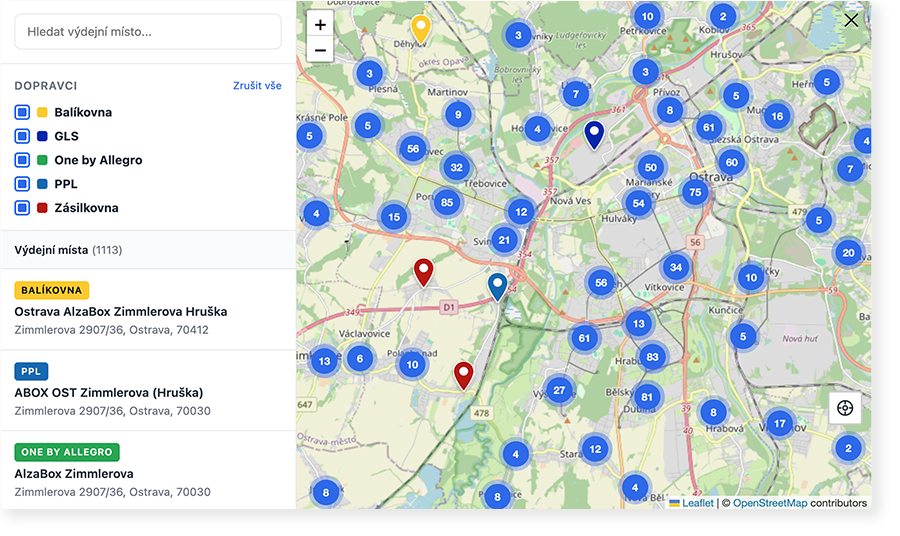
Task: Close the pickup point map dialog
Action: 851,21
